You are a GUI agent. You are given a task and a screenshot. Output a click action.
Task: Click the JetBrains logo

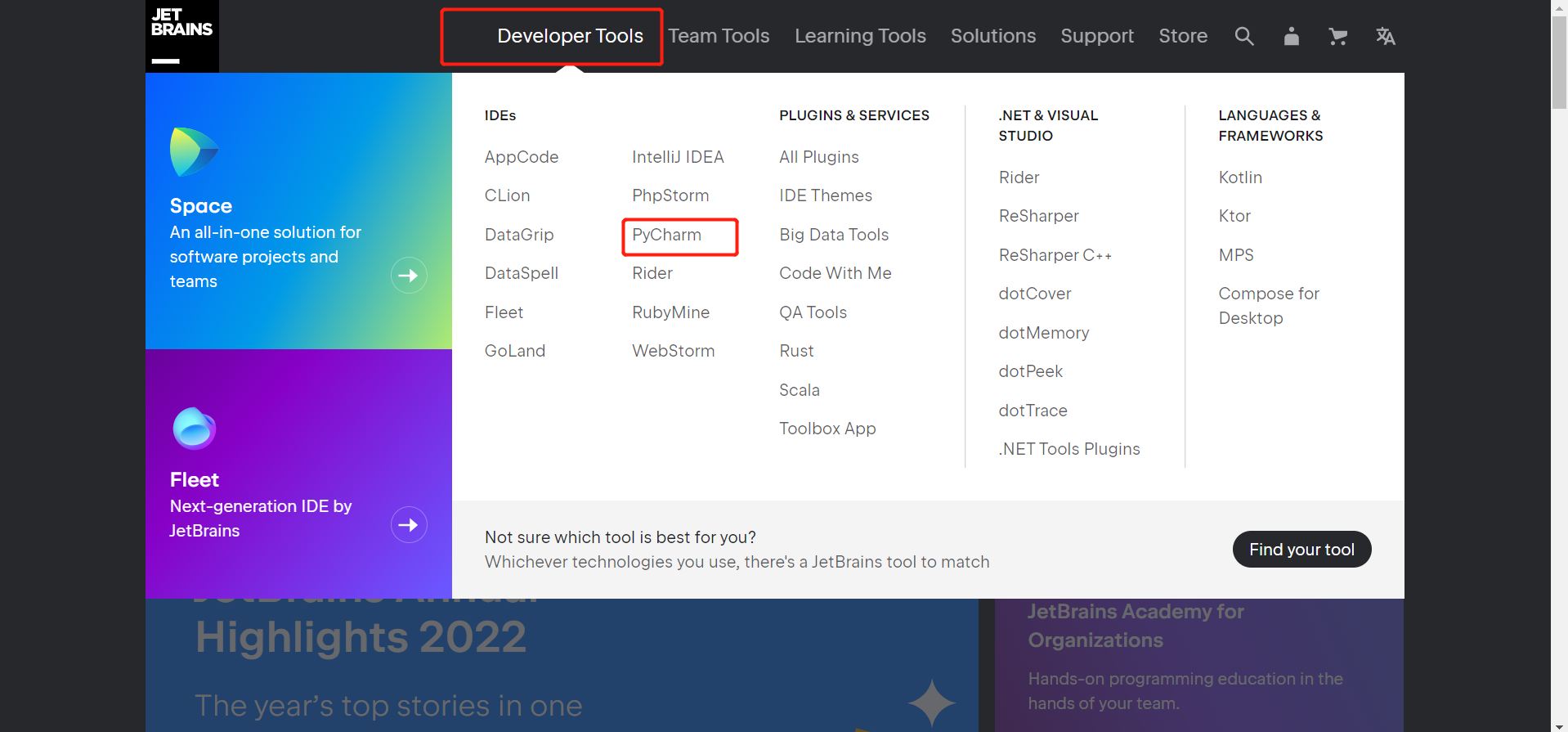[x=181, y=36]
